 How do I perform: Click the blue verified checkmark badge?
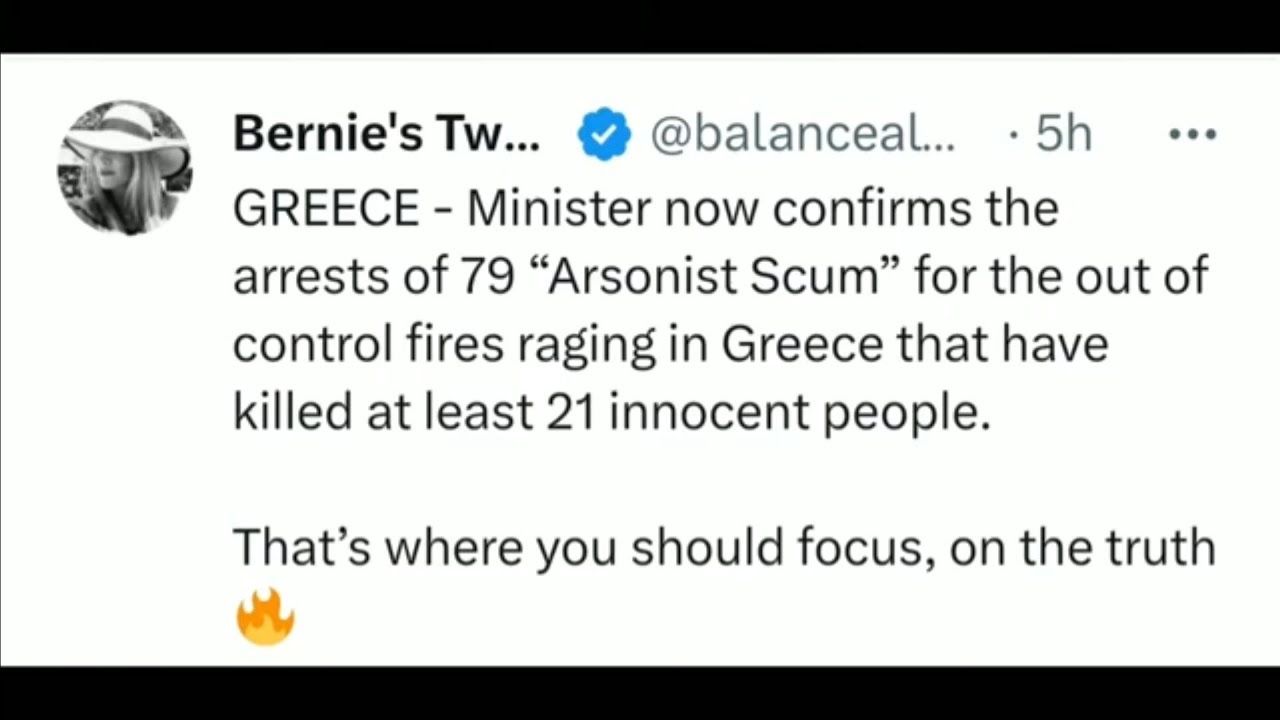click(x=604, y=135)
